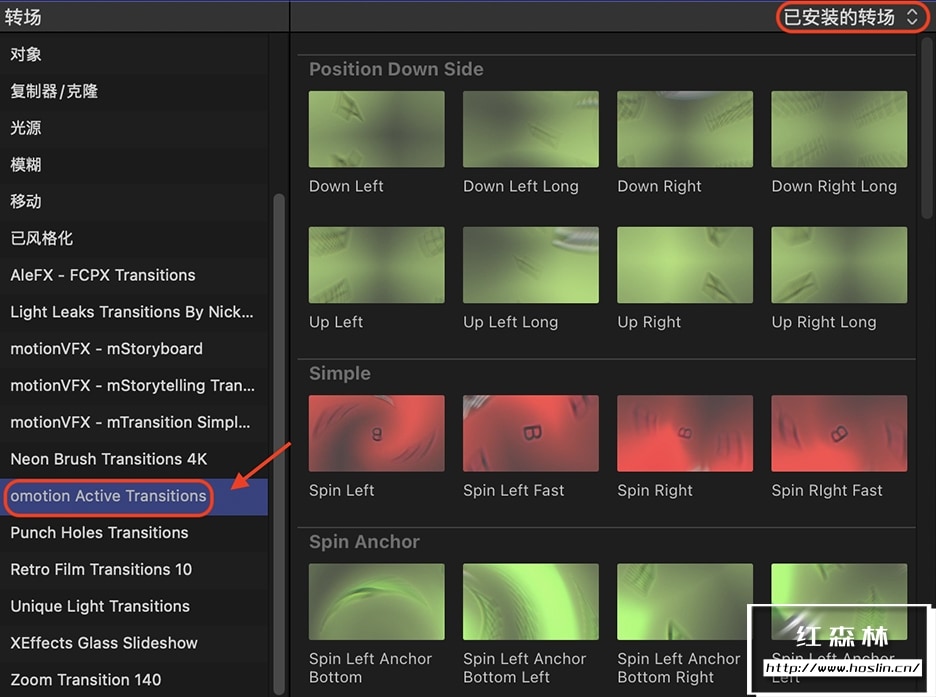Open the 模糊 category in sidebar
The height and width of the screenshot is (697, 936).
tap(26, 165)
